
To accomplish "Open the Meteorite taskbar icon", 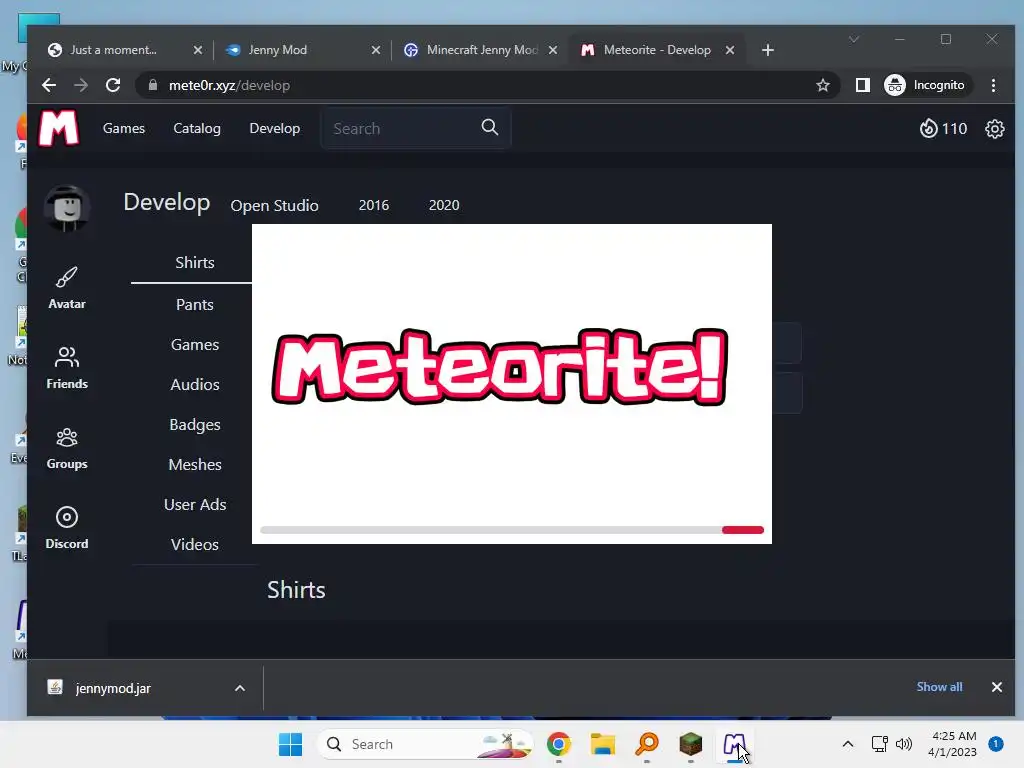I will point(735,744).
